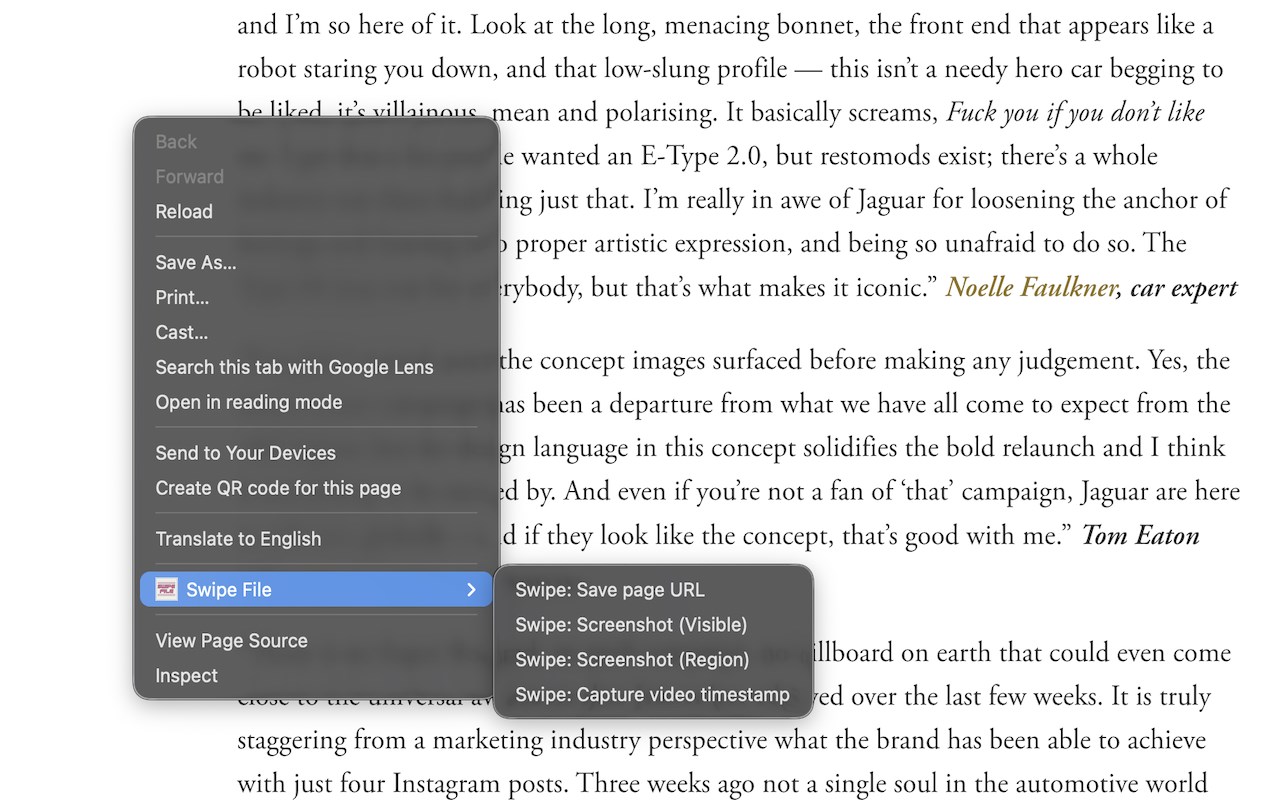This screenshot has width=1280, height=800.
Task: Open View Page Source
Action: (316, 641)
